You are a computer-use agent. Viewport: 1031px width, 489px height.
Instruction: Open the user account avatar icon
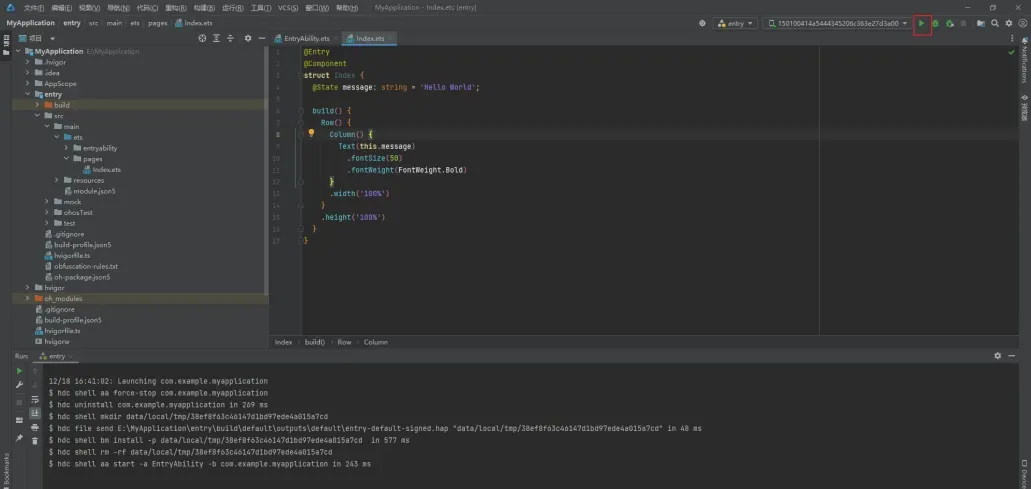coord(1022,24)
